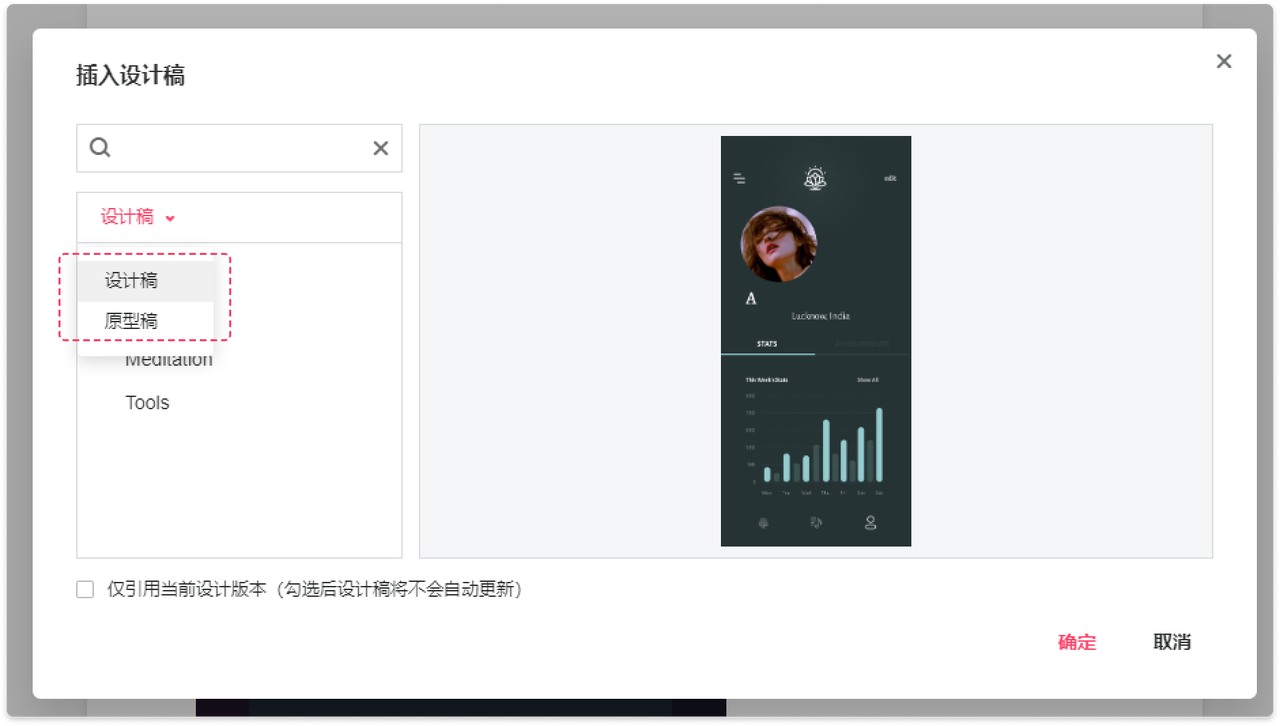Click the hamburger menu icon in the preview
The height and width of the screenshot is (726, 1280).
(x=739, y=179)
